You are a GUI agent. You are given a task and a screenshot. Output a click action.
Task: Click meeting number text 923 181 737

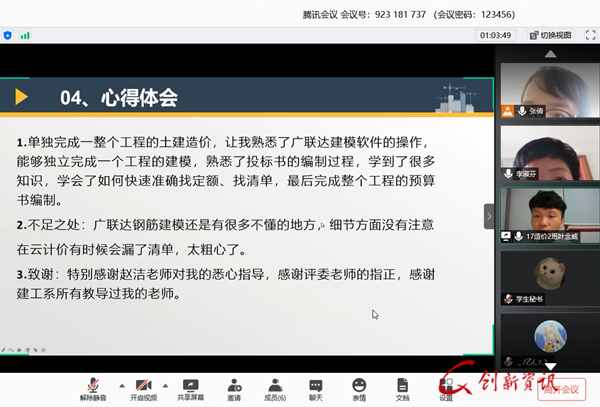(x=400, y=15)
